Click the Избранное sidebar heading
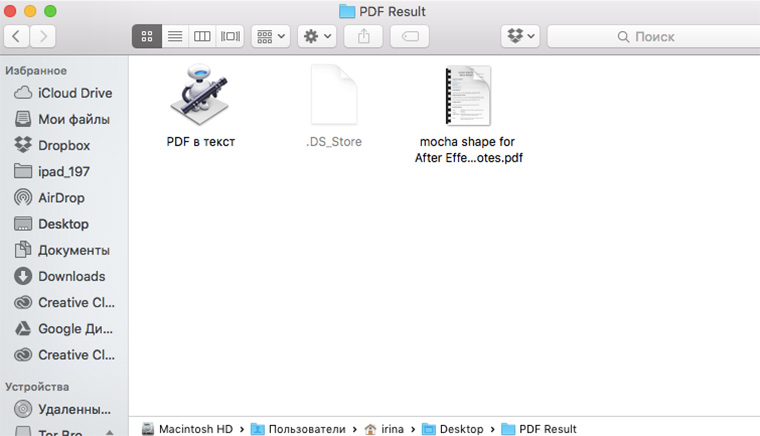Viewport: 760px width, 436px height. tap(36, 71)
